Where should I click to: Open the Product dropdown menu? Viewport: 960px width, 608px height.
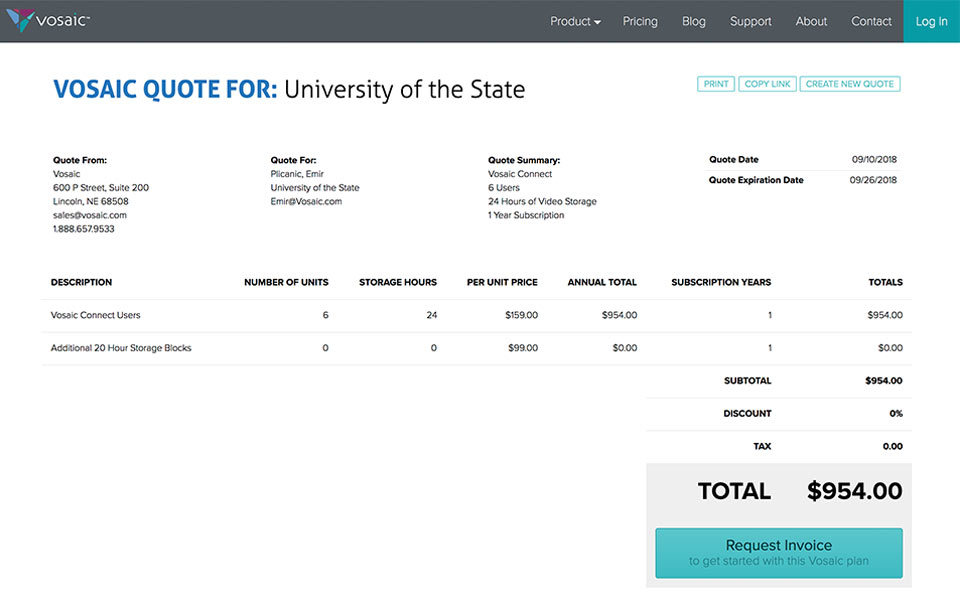pos(575,21)
